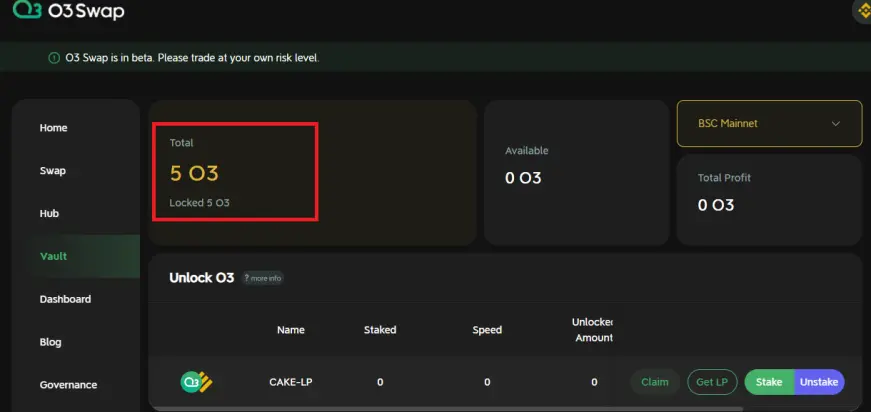This screenshot has height=412, width=871.
Task: Click the purple Unstake button
Action: (x=819, y=382)
